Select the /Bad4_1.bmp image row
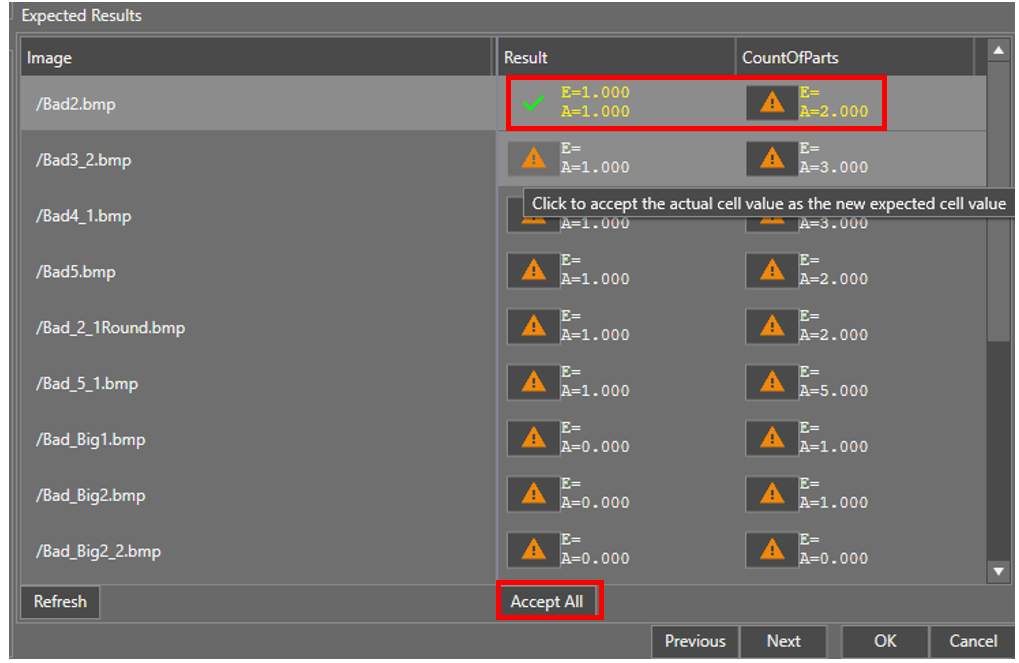The width and height of the screenshot is (1019, 663). pos(257,216)
